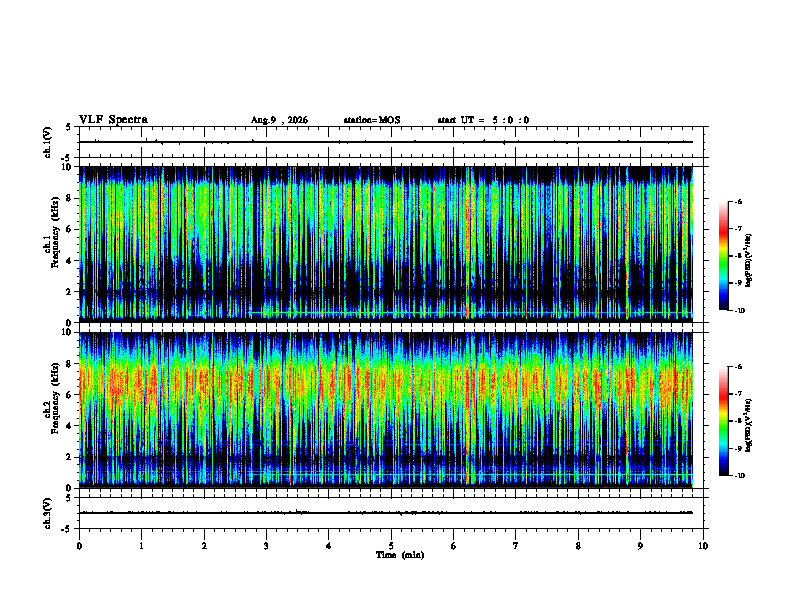
Task: Click inside the ch.1 spectrogram panel
Action: click(x=386, y=243)
